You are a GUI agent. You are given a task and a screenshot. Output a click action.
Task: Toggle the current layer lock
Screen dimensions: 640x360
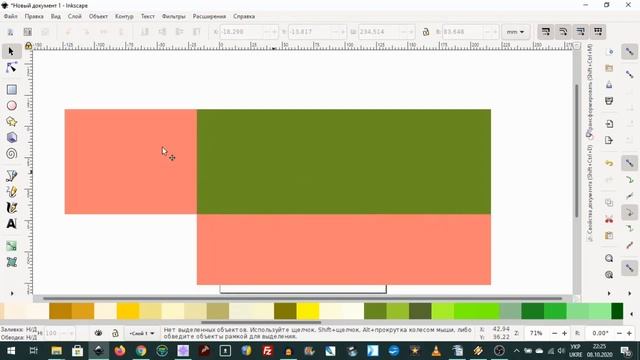[x=115, y=333]
